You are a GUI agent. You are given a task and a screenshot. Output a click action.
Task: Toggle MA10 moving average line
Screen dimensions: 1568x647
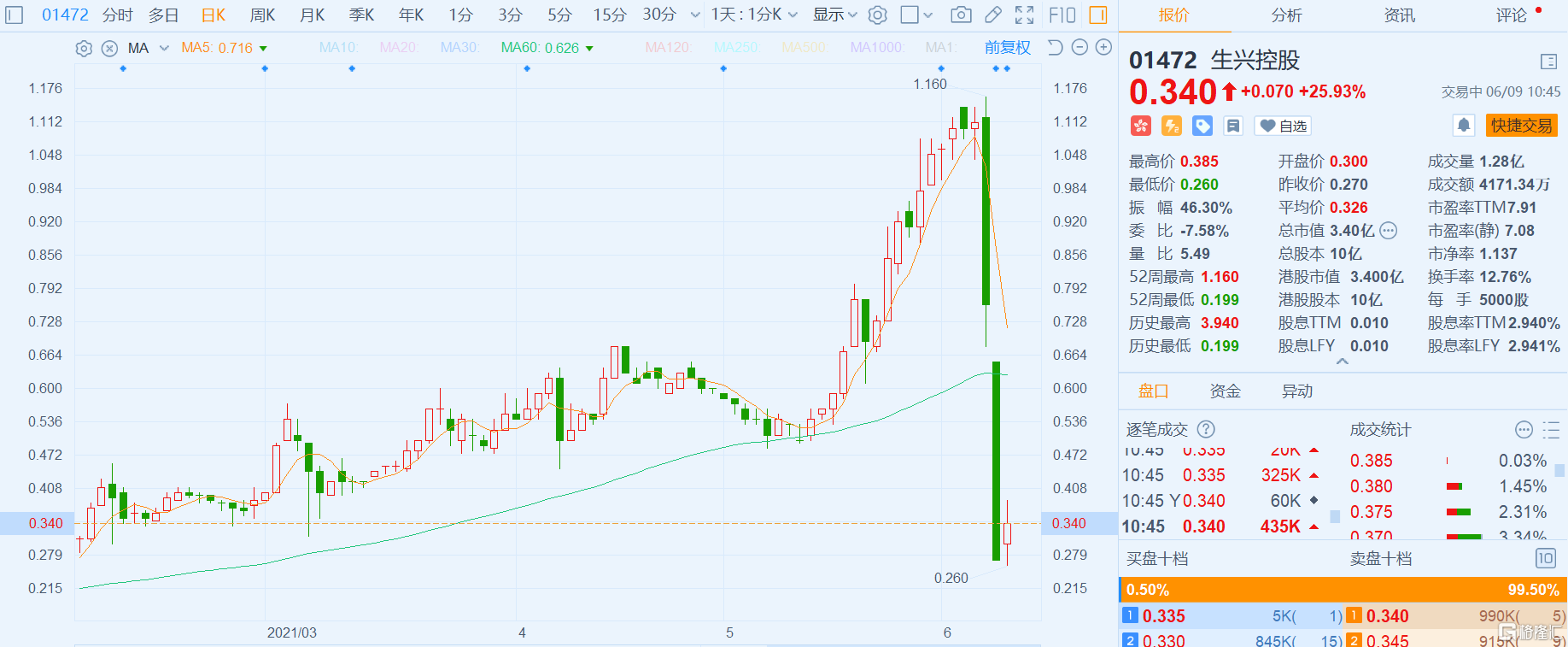coord(338,48)
